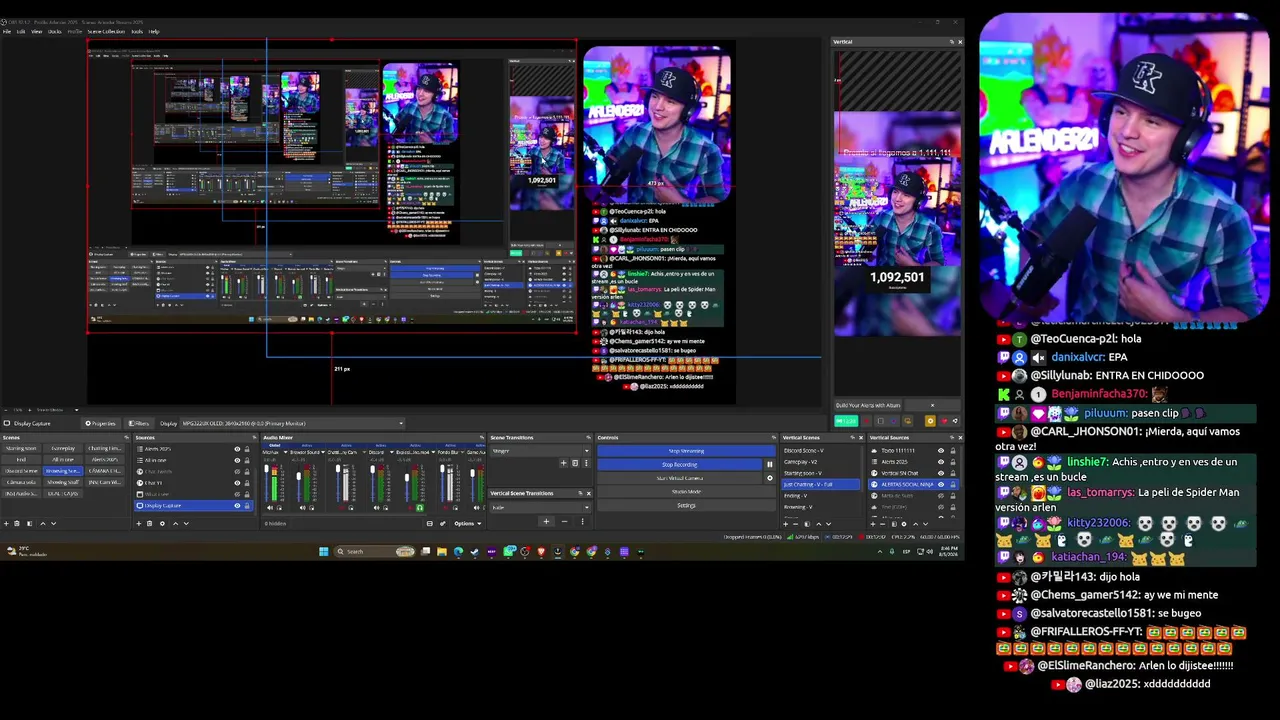Open scene filters icon in Scenes dock
The height and width of the screenshot is (720, 1280).
coord(30,523)
